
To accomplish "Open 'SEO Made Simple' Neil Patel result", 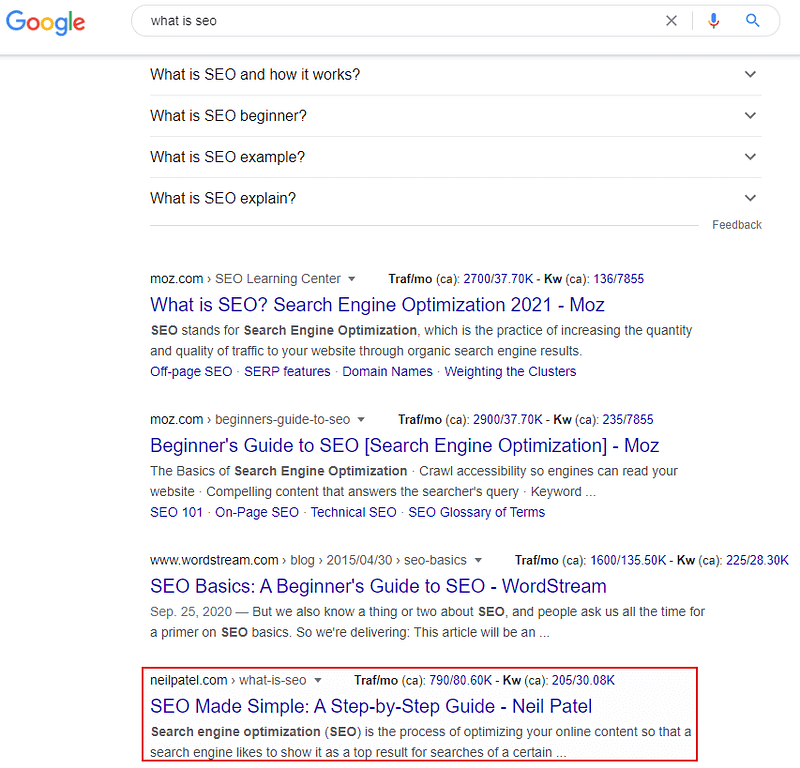I will pyautogui.click(x=371, y=706).
